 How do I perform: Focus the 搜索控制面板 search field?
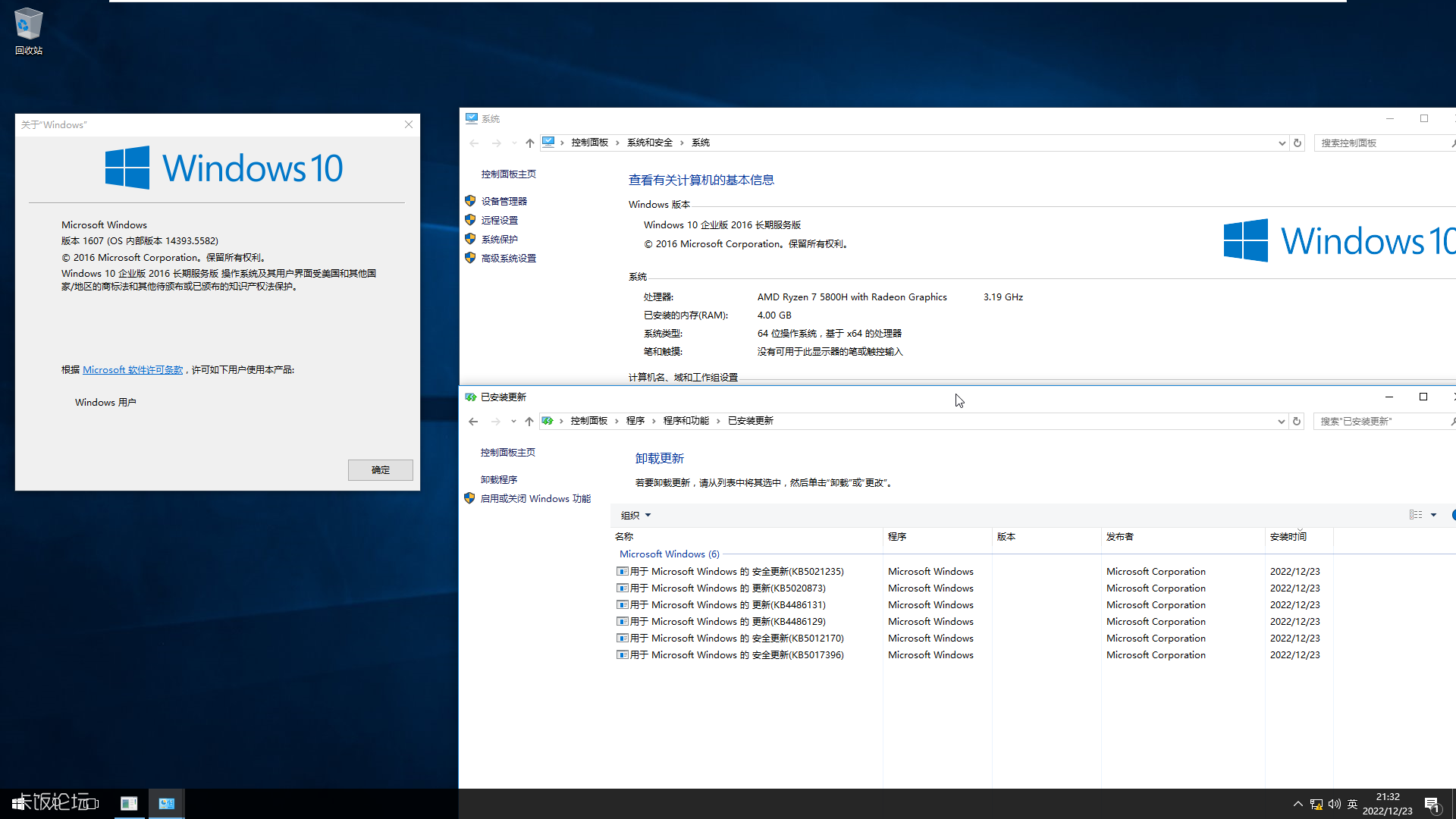click(x=1384, y=143)
